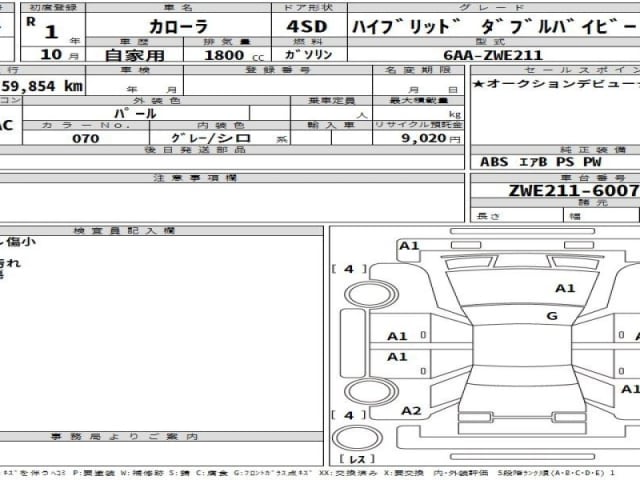Click the 1800 cc displacement value
This screenshot has height=480, width=640.
pyautogui.click(x=233, y=55)
